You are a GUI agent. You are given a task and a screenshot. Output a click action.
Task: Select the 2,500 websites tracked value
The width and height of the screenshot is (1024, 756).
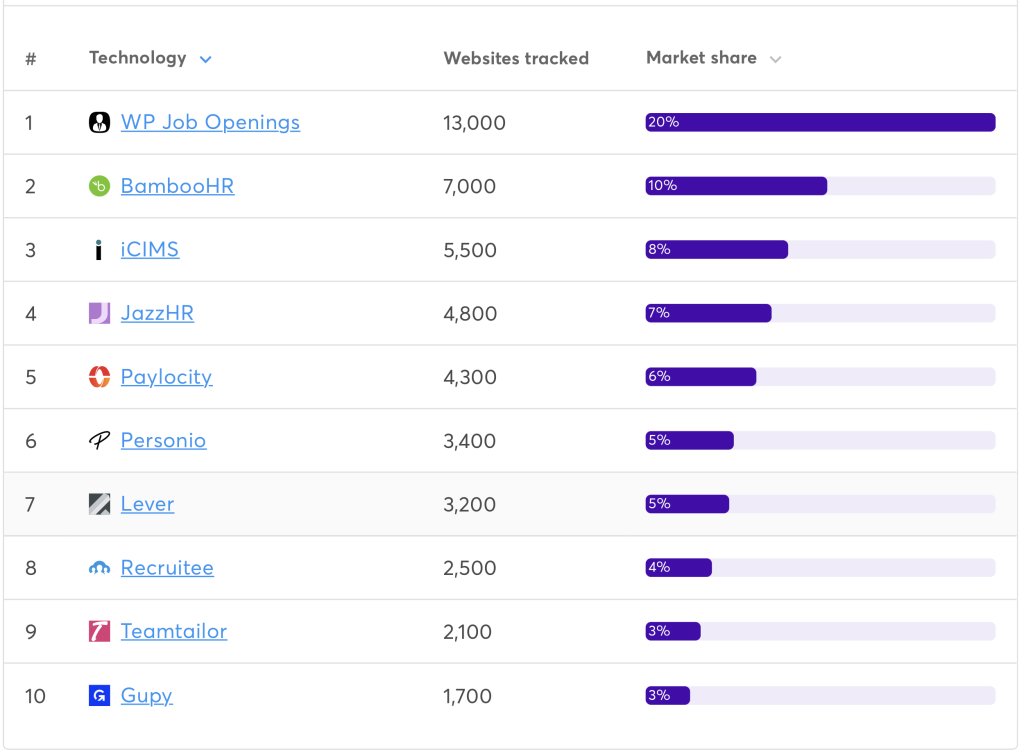coord(470,568)
